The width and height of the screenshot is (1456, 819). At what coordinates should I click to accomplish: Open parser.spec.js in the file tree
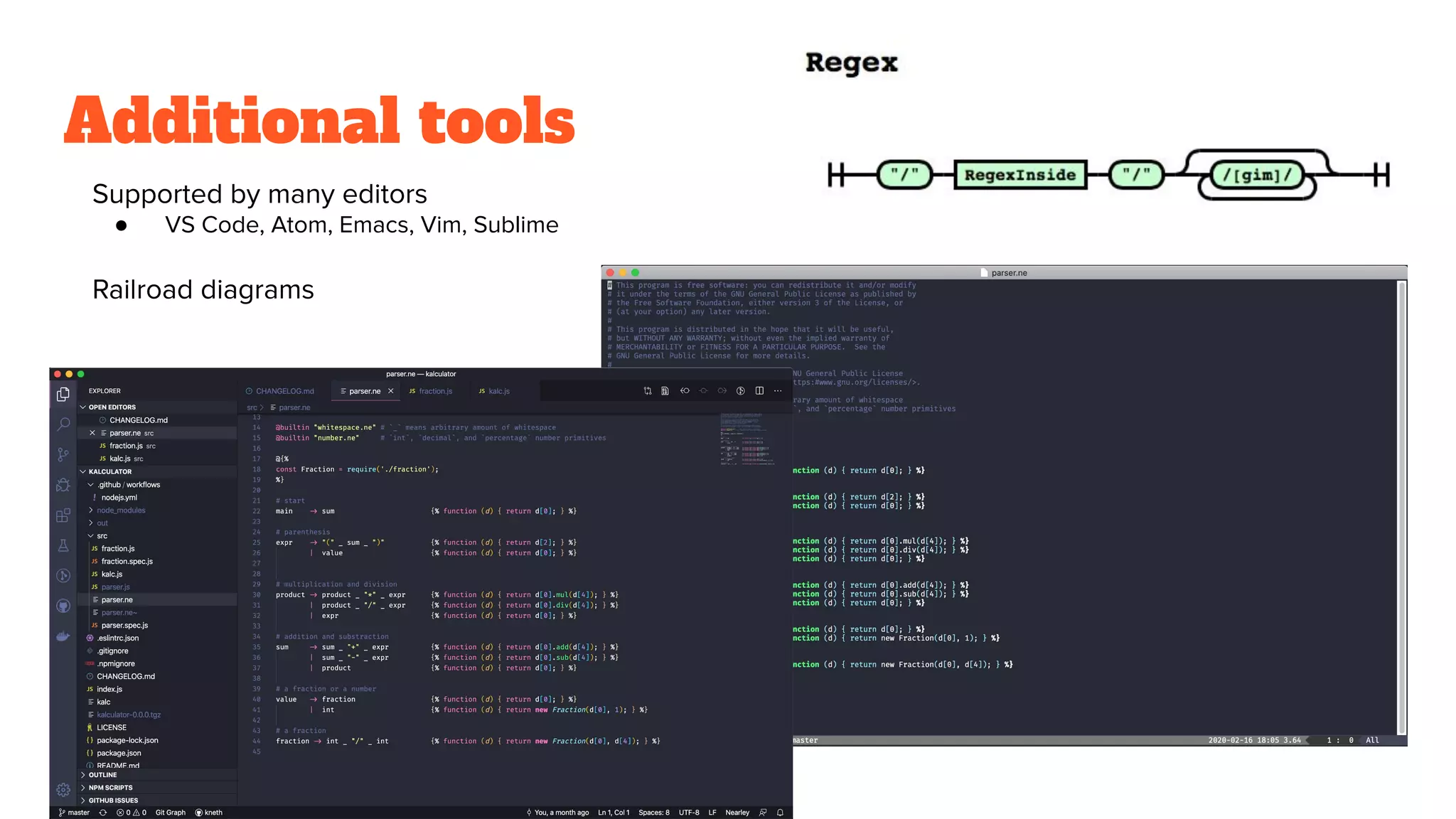(124, 626)
